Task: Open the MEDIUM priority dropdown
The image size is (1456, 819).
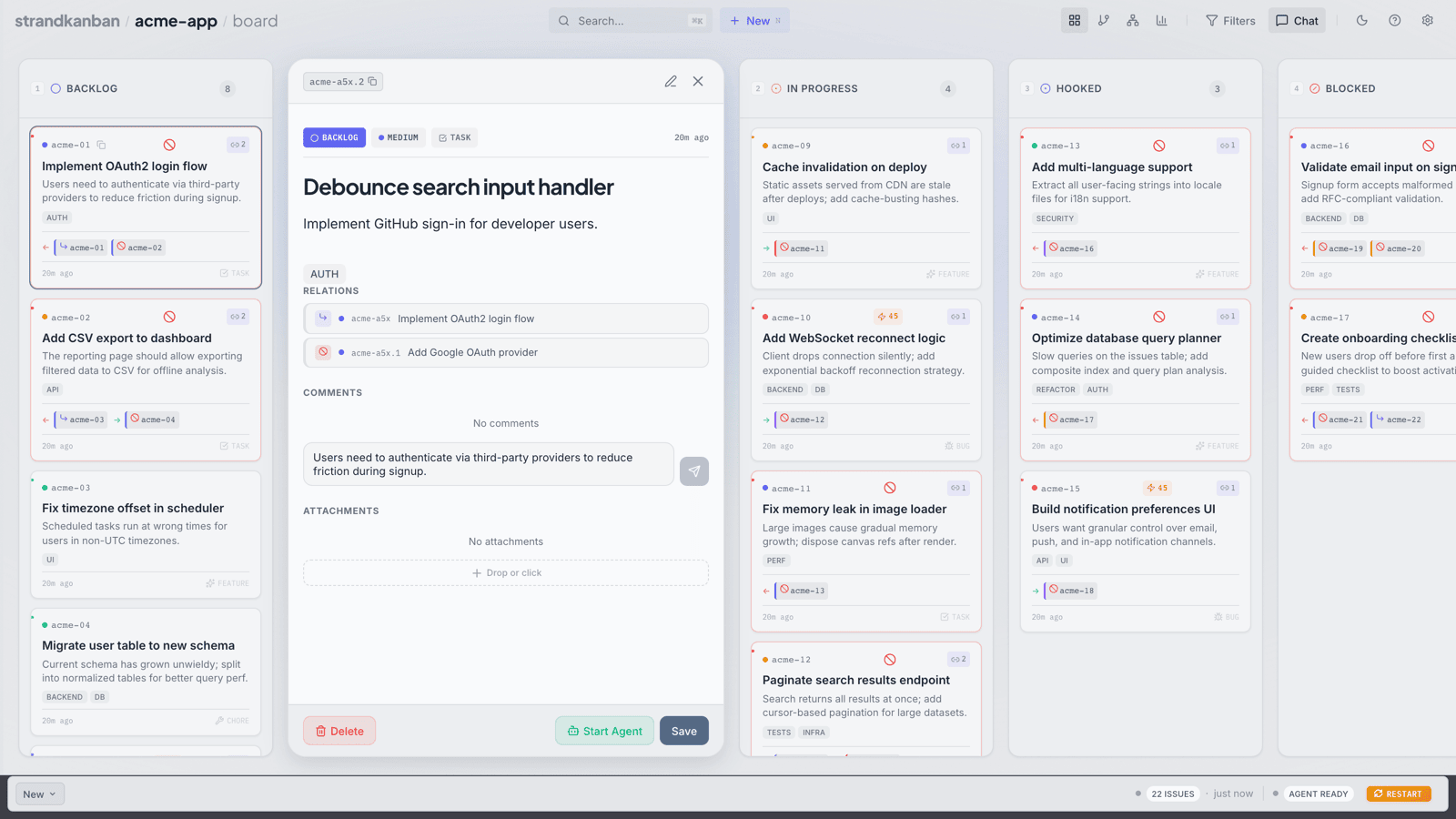Action: (399, 137)
